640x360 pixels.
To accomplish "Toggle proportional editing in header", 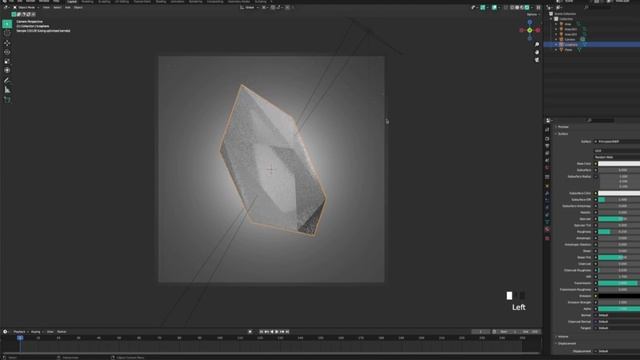I will 287,7.
